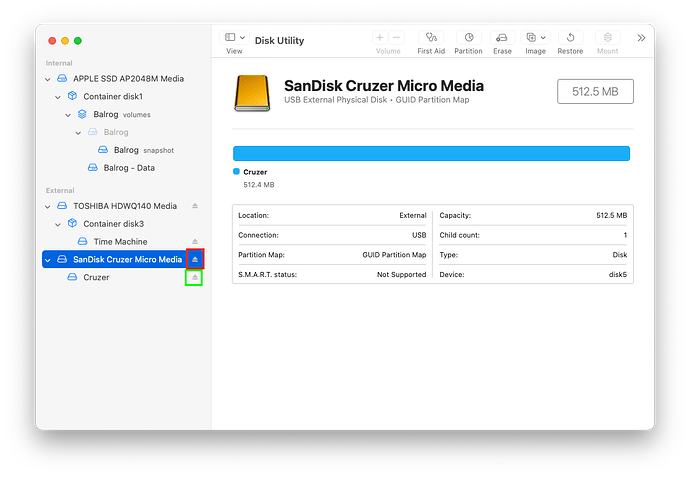Select the Cruzer volume in sidebar
The height and width of the screenshot is (477, 690).
(x=123, y=277)
